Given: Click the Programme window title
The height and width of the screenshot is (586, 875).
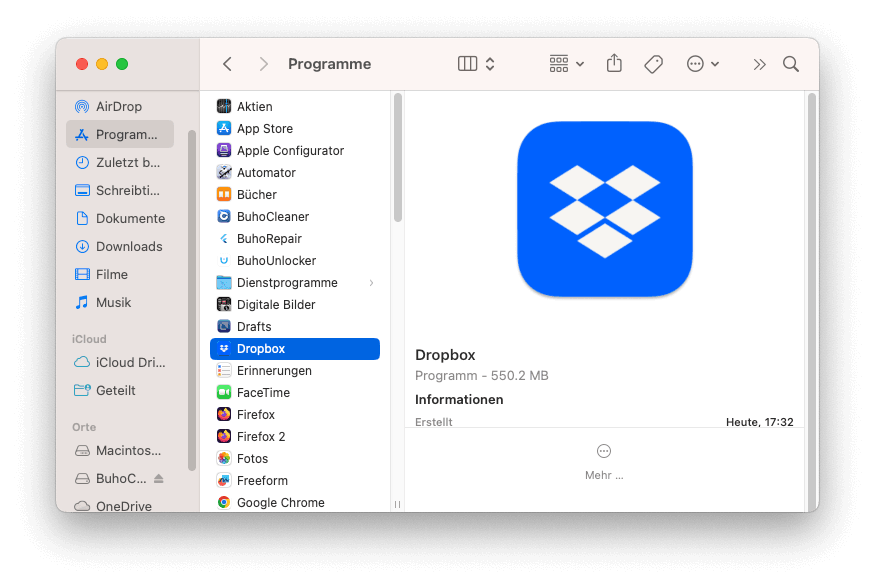Looking at the screenshot, I should click(329, 64).
